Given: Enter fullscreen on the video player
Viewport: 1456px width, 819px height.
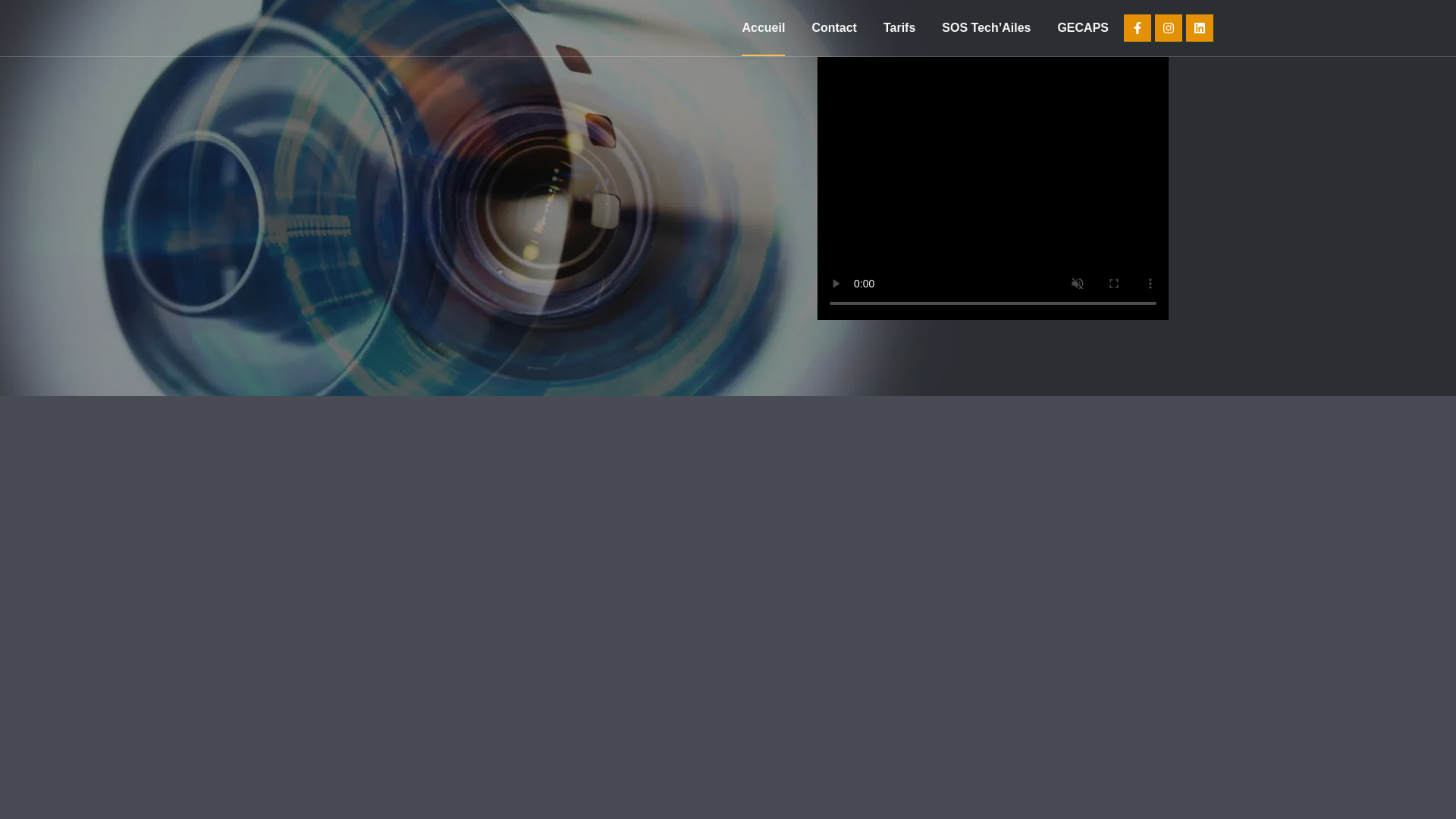Looking at the screenshot, I should (x=1113, y=284).
